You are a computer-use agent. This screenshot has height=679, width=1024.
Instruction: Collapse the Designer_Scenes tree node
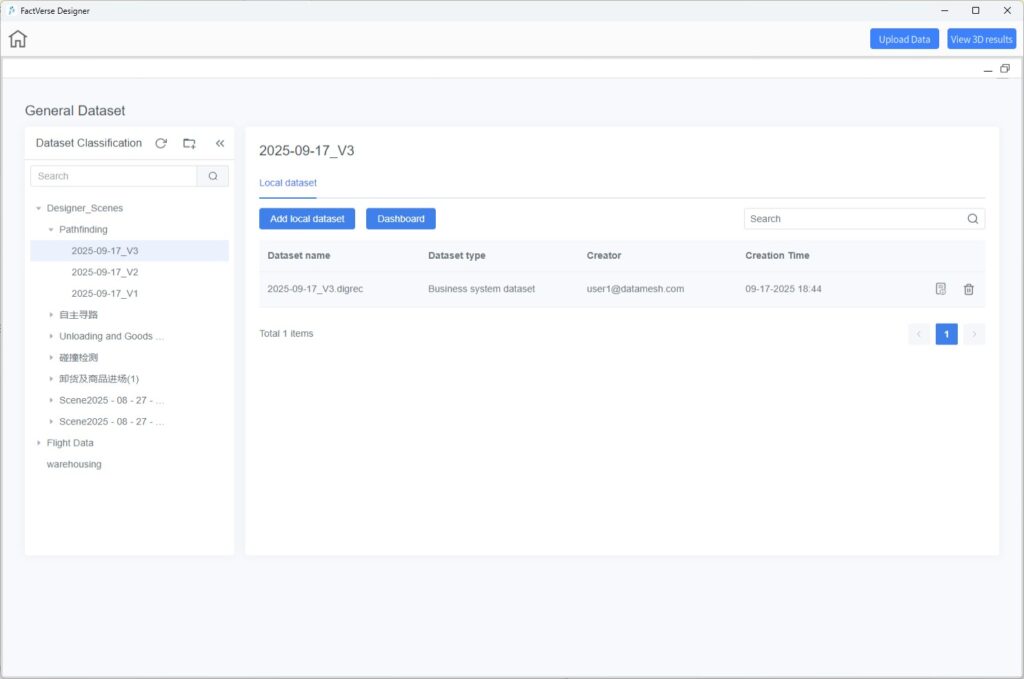coord(38,208)
